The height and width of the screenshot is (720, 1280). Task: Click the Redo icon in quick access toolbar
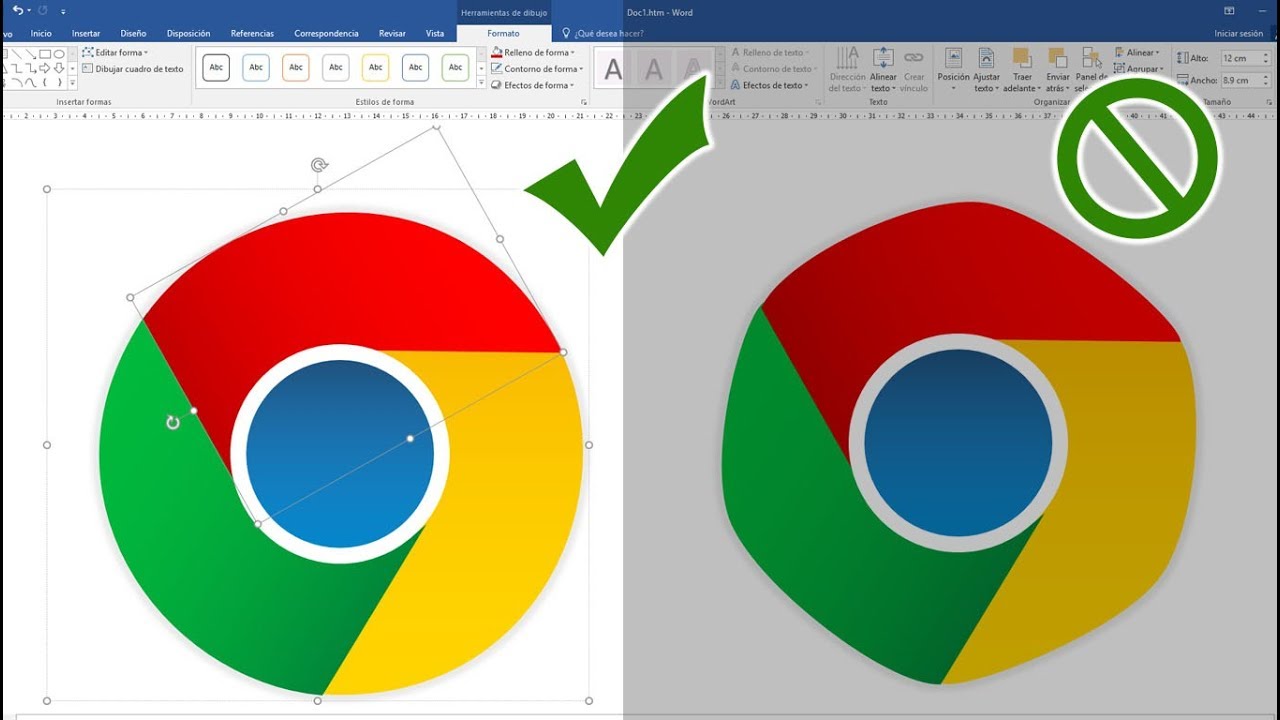(x=42, y=10)
